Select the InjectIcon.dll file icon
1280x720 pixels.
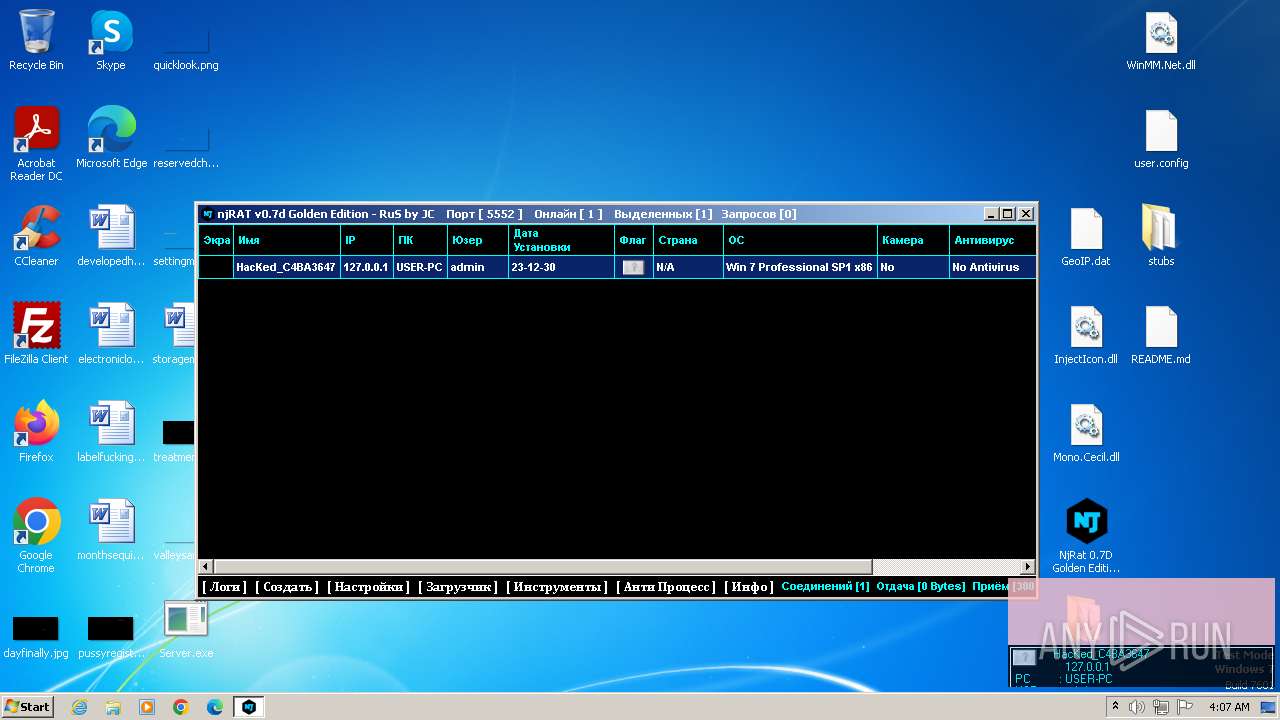(1086, 334)
